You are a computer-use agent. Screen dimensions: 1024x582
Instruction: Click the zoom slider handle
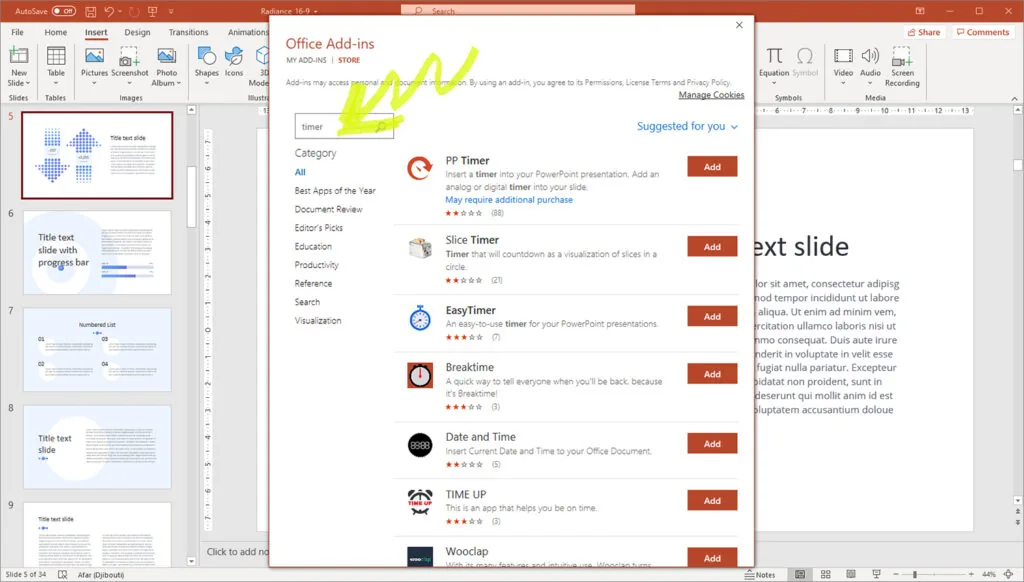[915, 574]
